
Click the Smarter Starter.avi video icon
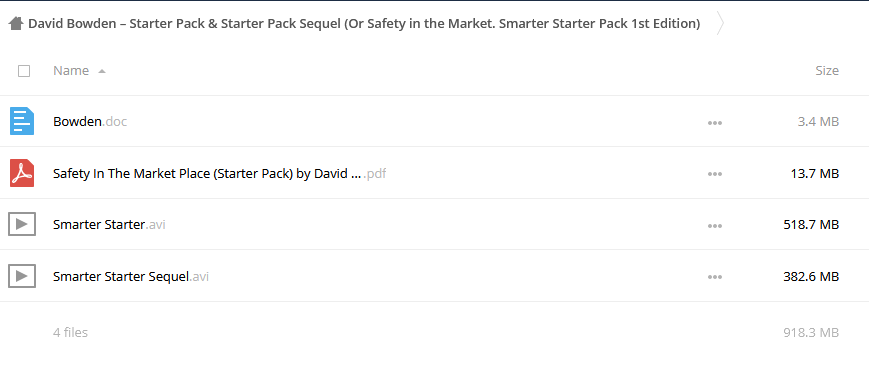(22, 225)
